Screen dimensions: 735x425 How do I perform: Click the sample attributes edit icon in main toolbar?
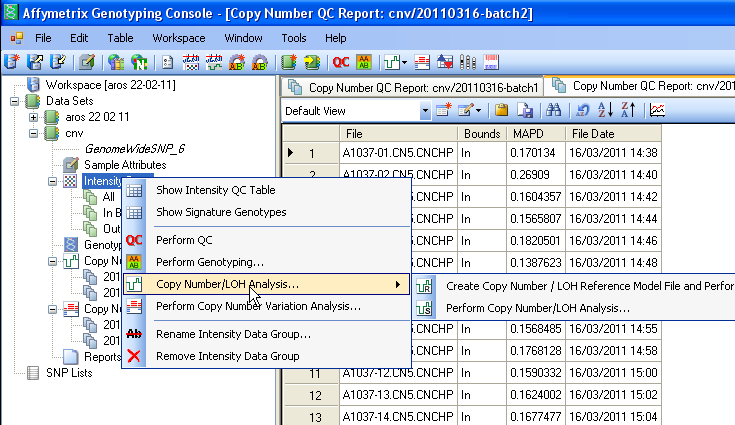click(x=87, y=62)
